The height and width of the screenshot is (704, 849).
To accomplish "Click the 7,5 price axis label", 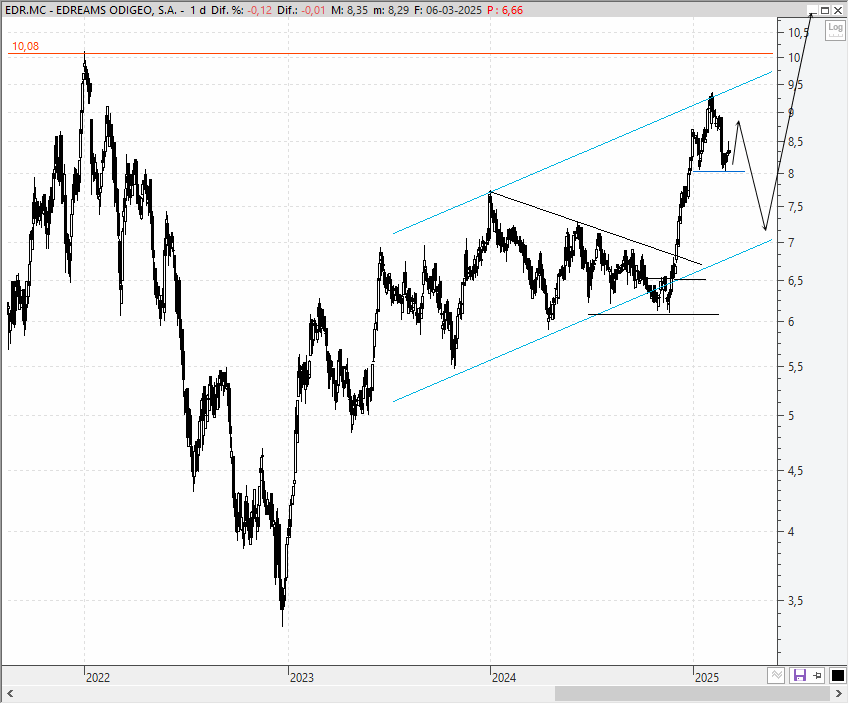I will click(x=795, y=207).
